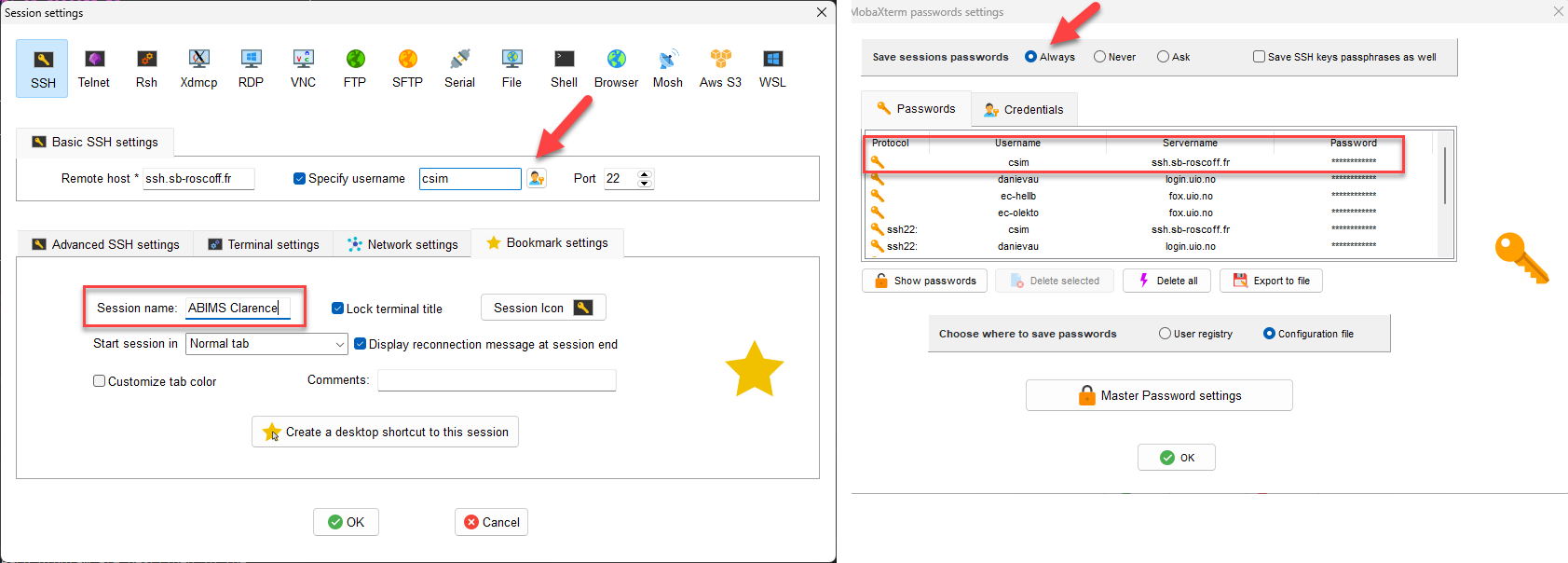1568x563 pixels.
Task: Select the VNC session icon
Action: tap(303, 68)
